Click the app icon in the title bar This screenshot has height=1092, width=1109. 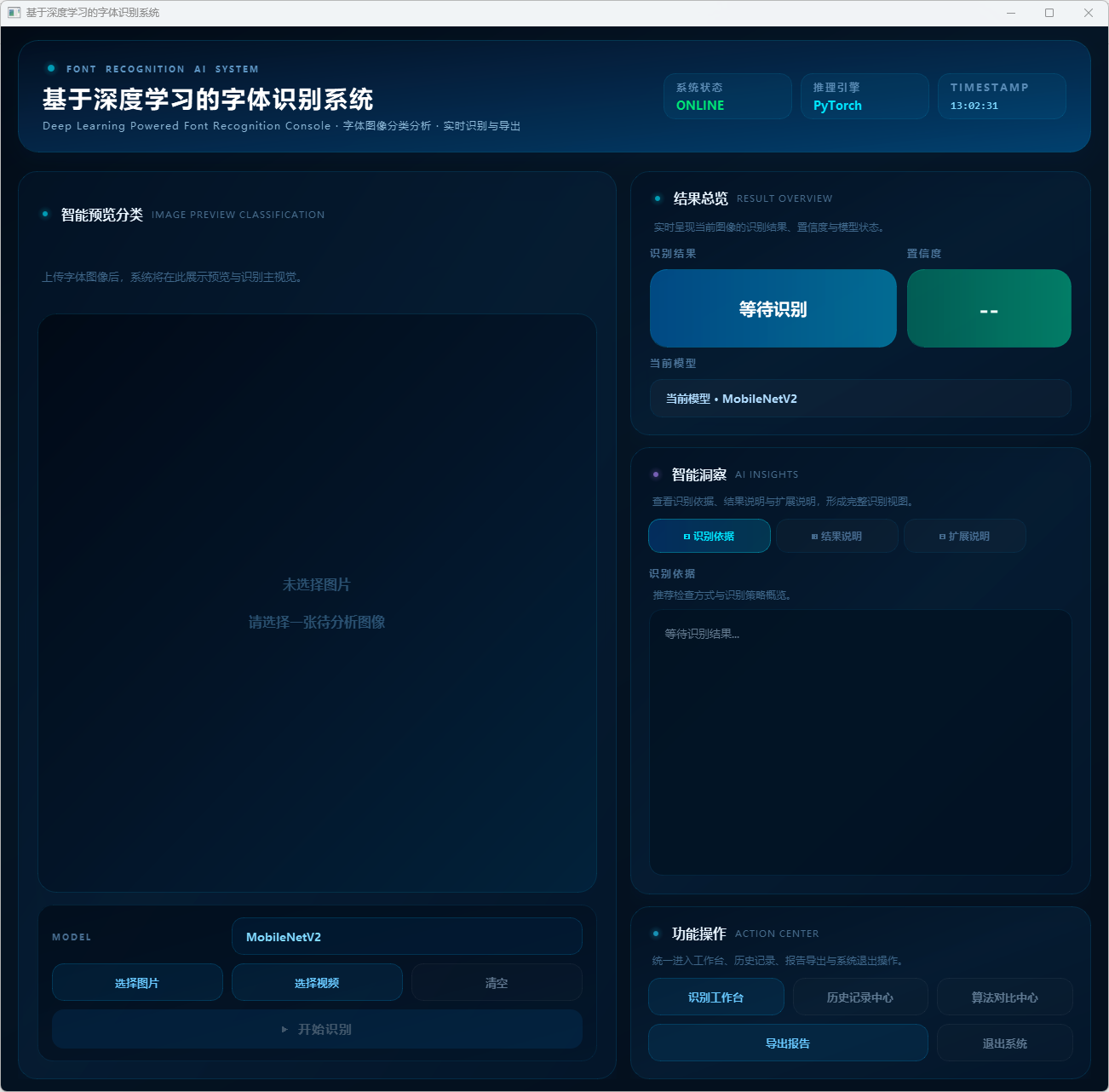click(14, 13)
